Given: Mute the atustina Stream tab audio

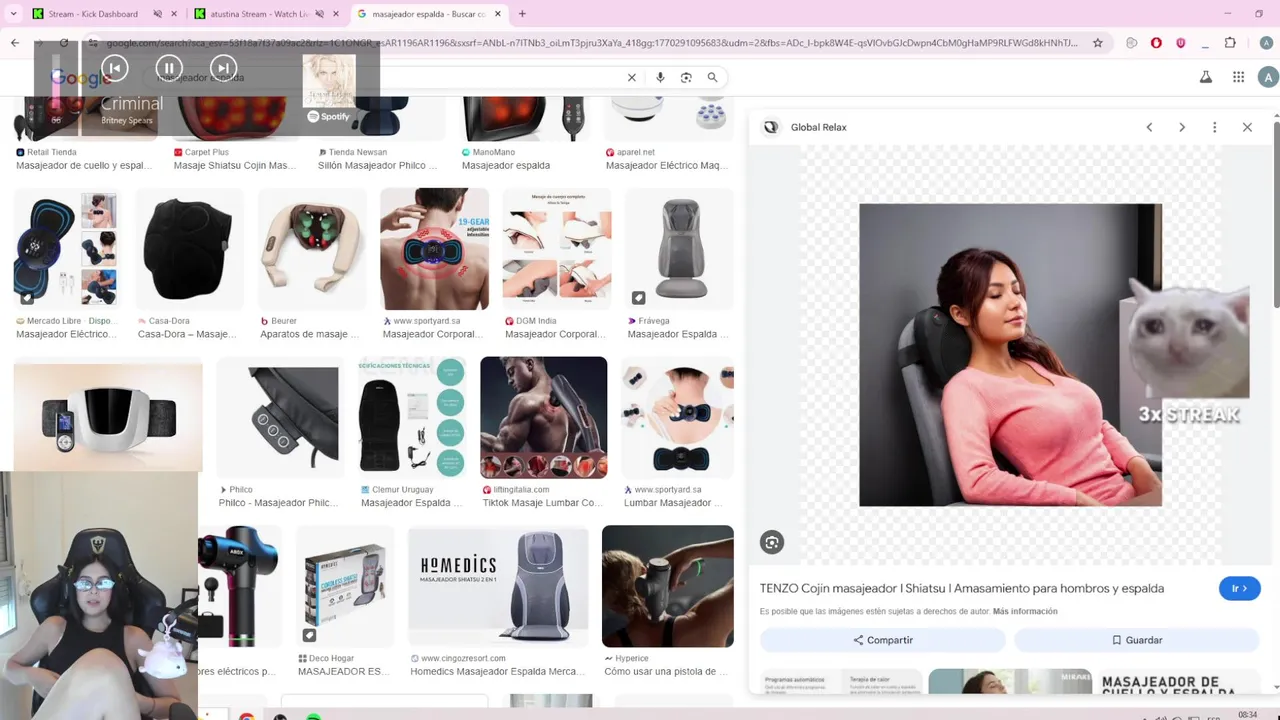Looking at the screenshot, I should pos(320,14).
